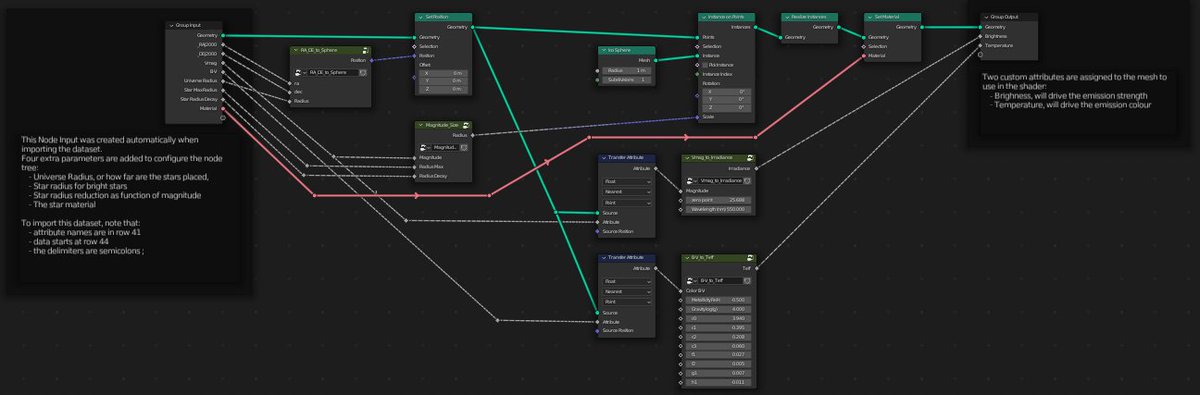The height and width of the screenshot is (395, 1200).
Task: Collapse the Instance on Points node
Action: point(703,18)
